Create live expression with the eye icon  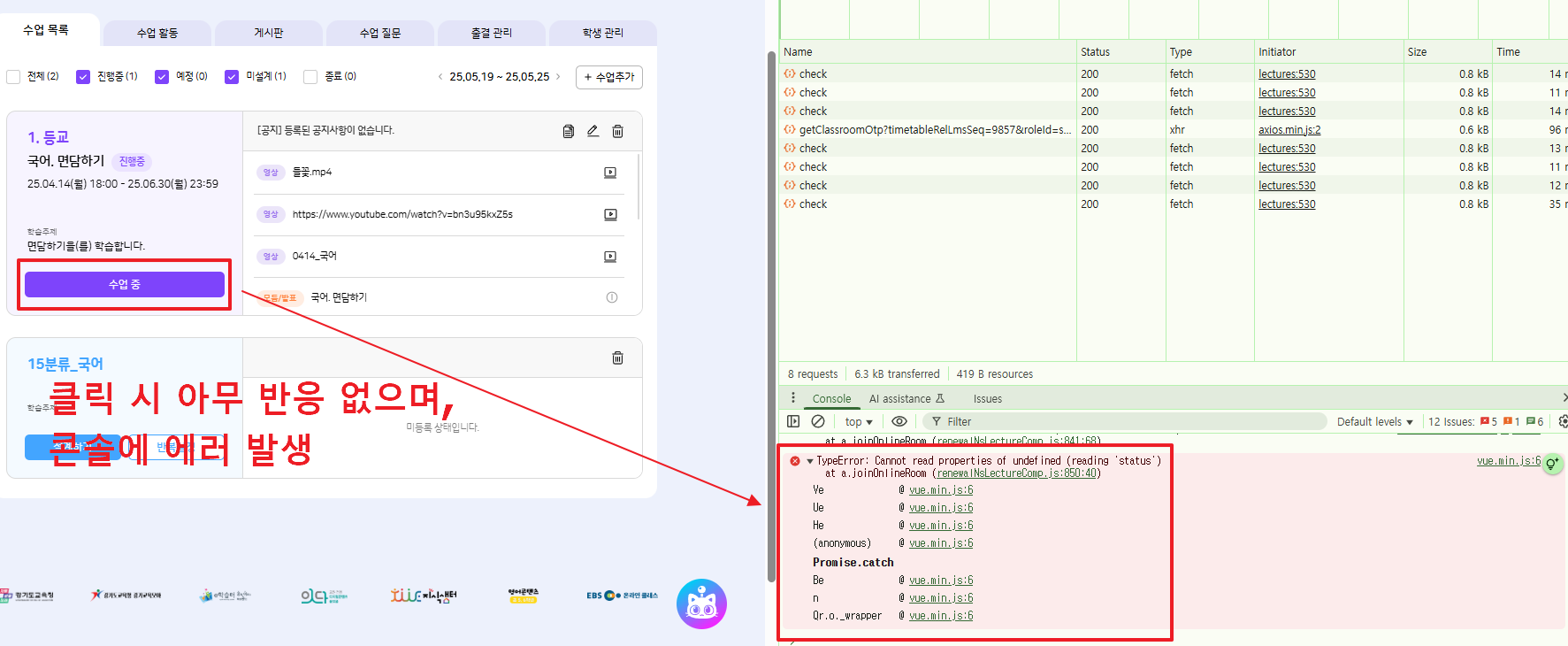(x=899, y=421)
